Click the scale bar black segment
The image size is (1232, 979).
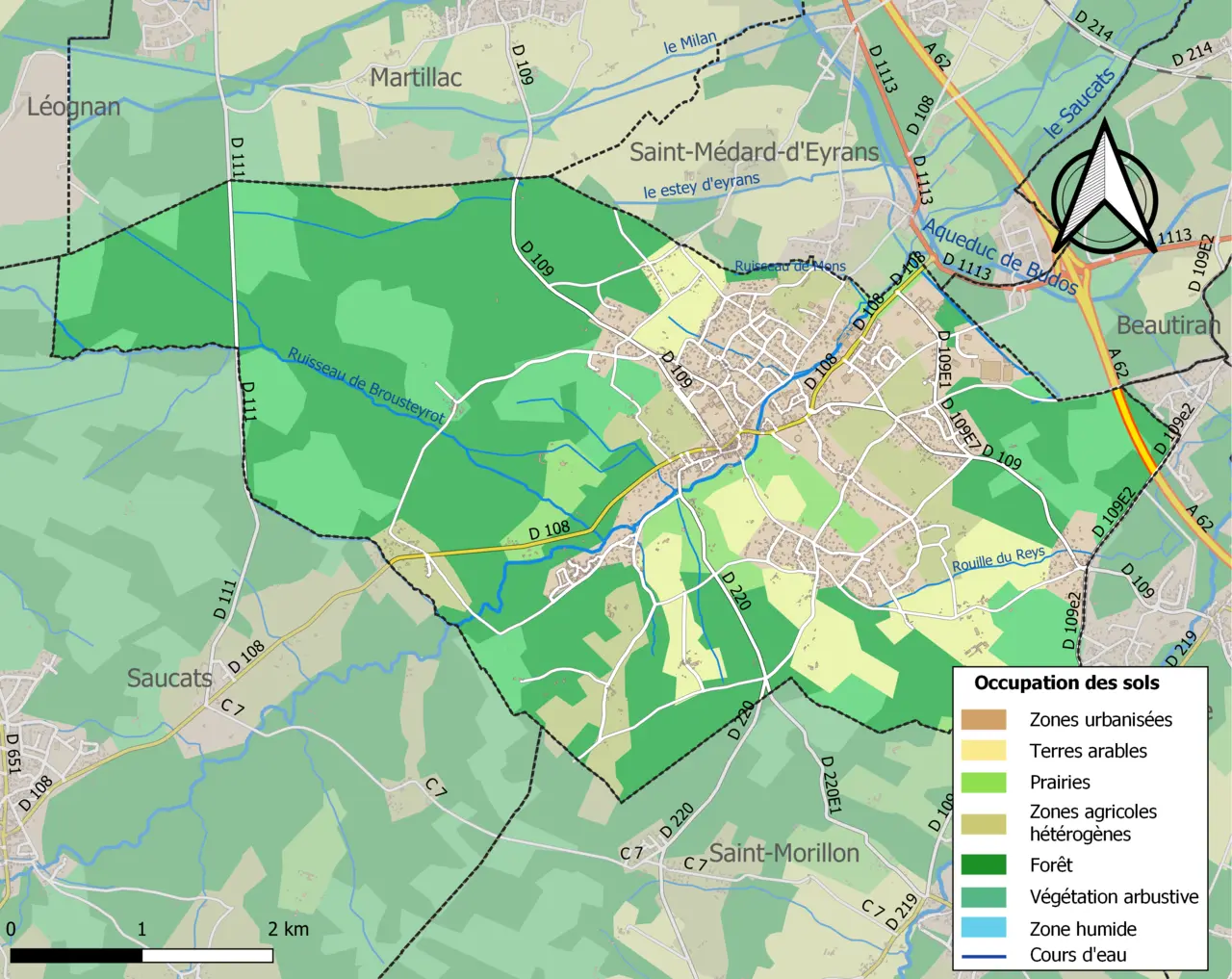76,956
